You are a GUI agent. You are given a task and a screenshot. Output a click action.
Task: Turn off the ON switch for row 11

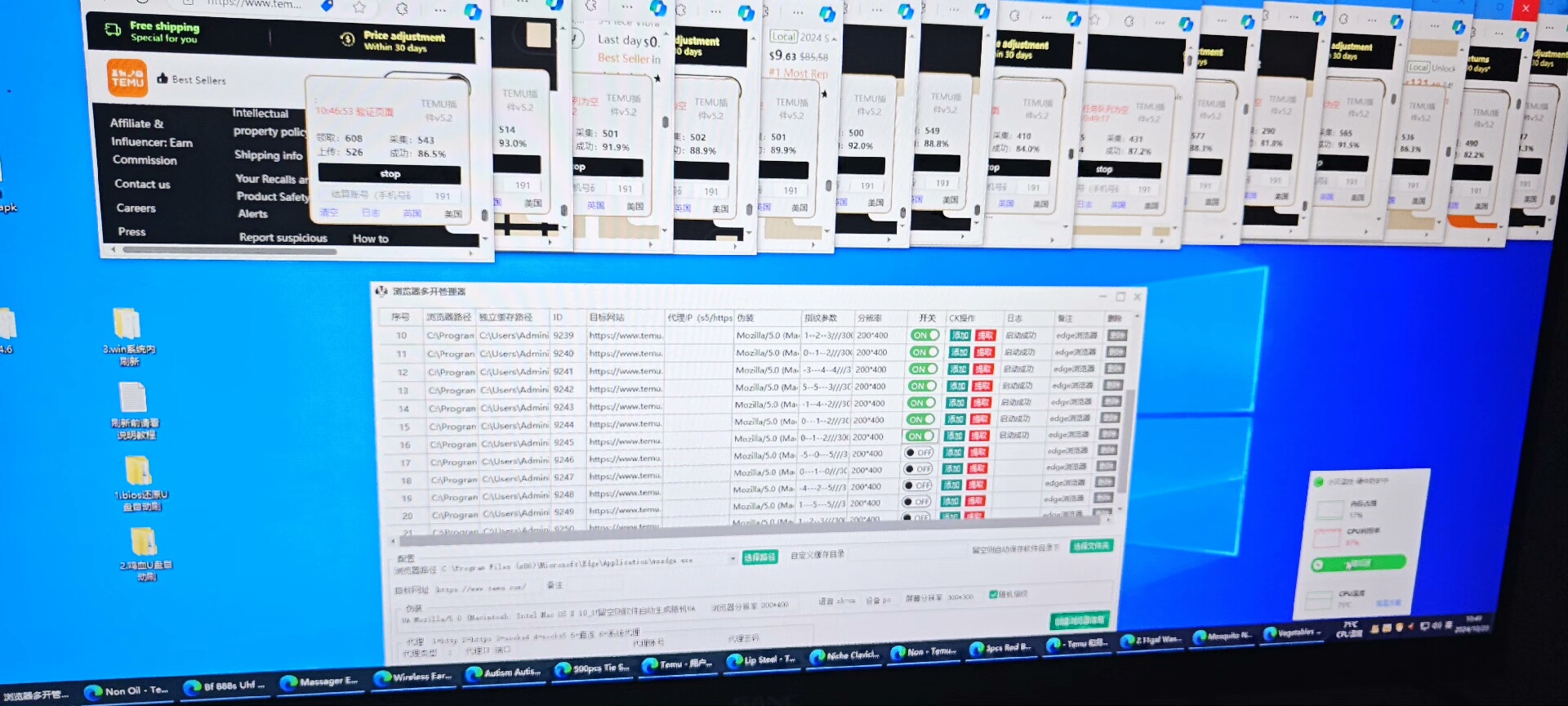924,352
